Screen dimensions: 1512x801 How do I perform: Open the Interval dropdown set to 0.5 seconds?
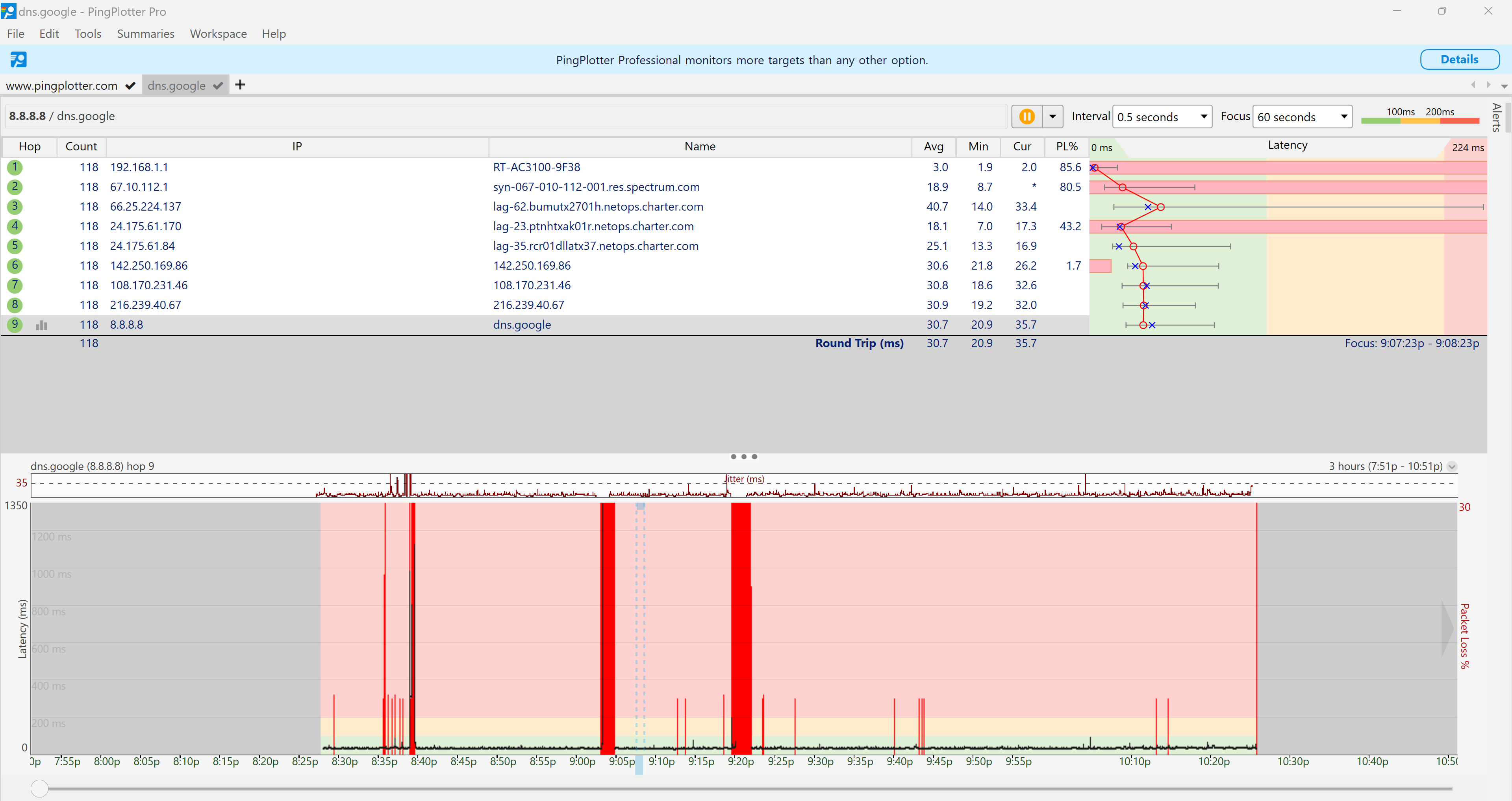click(1162, 117)
